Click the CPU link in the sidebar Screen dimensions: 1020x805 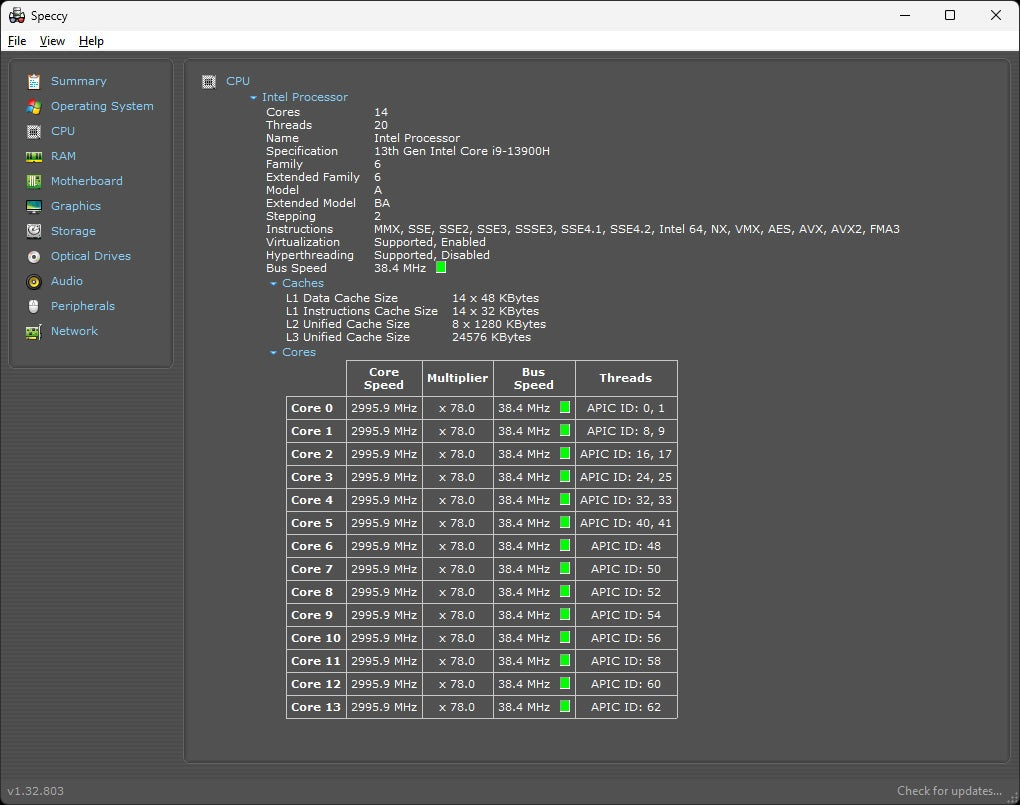coord(63,131)
